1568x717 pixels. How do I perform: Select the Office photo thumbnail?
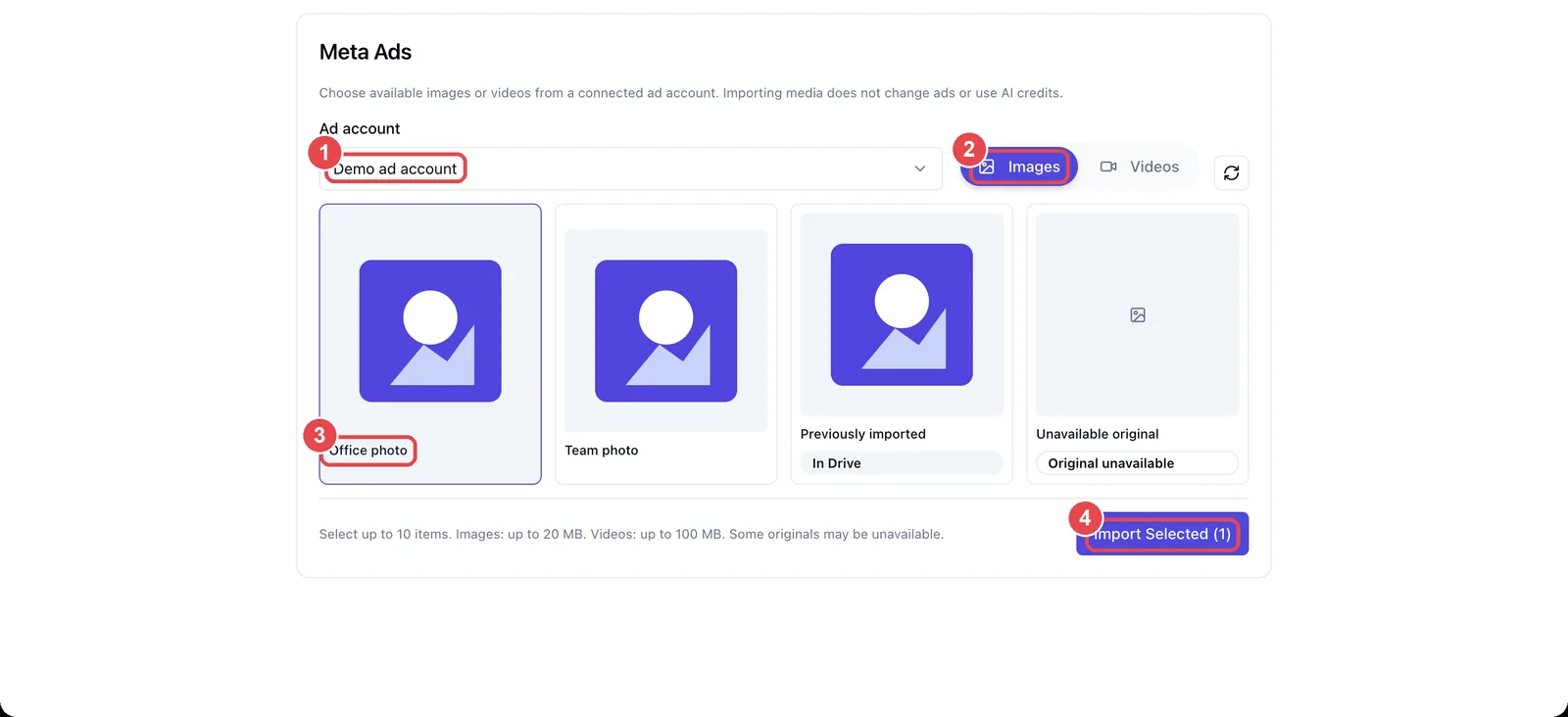click(x=430, y=331)
